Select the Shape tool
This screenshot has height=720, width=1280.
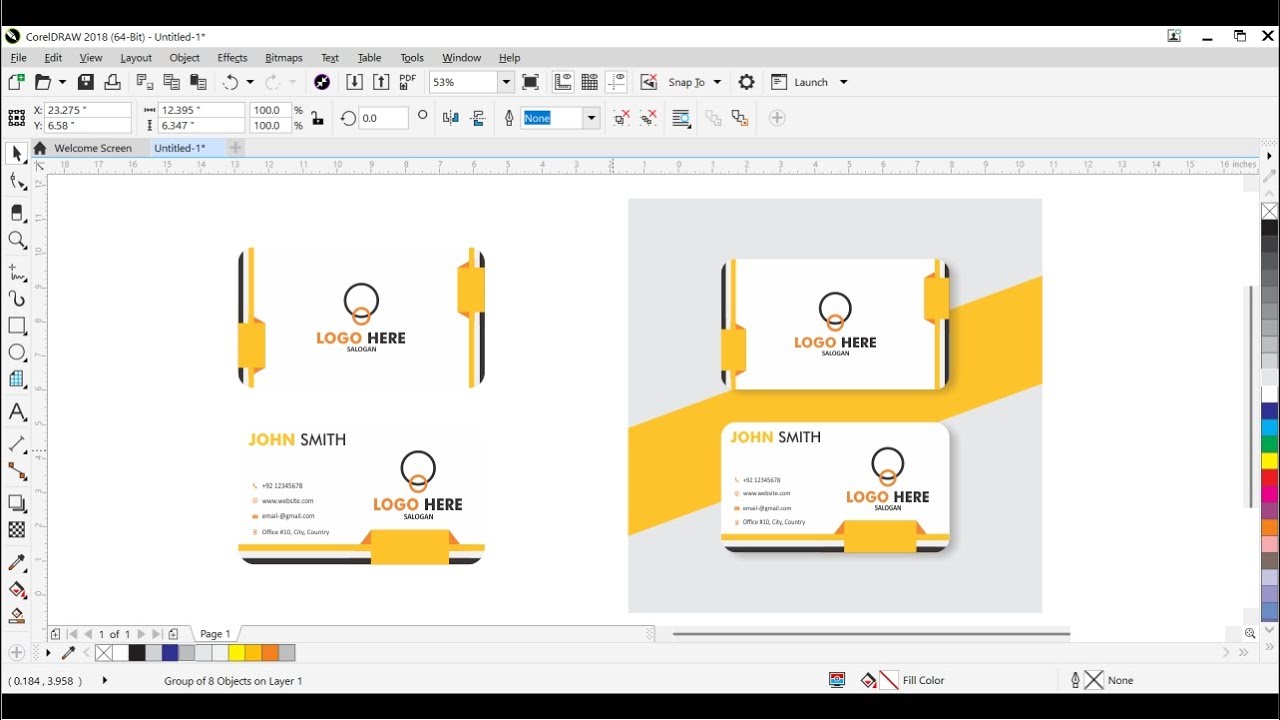pos(16,182)
